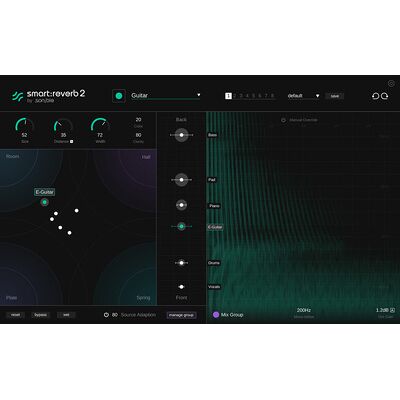The image size is (400, 400).
Task: Select the Piano node in the depth column
Action: (x=181, y=205)
